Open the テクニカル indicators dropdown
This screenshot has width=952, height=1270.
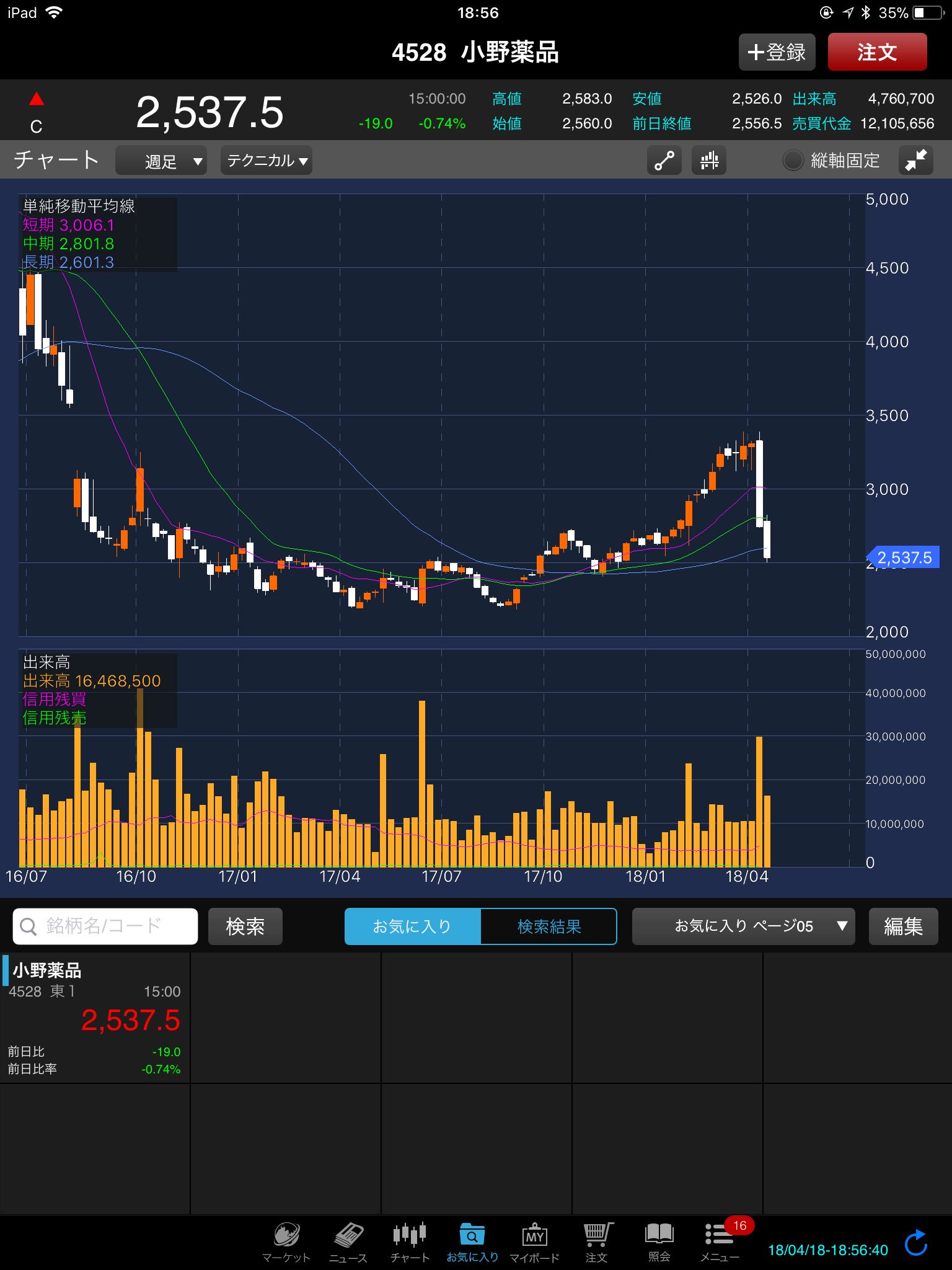[x=267, y=161]
